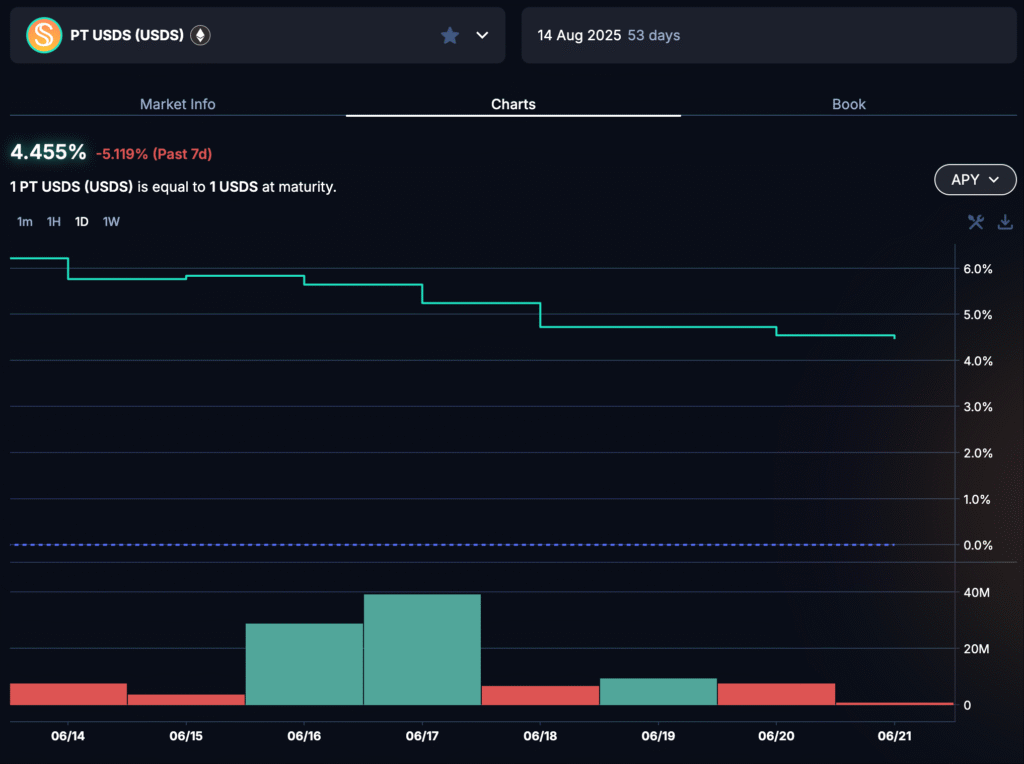
Task: Click the 06/17 green volume bar
Action: [x=423, y=650]
